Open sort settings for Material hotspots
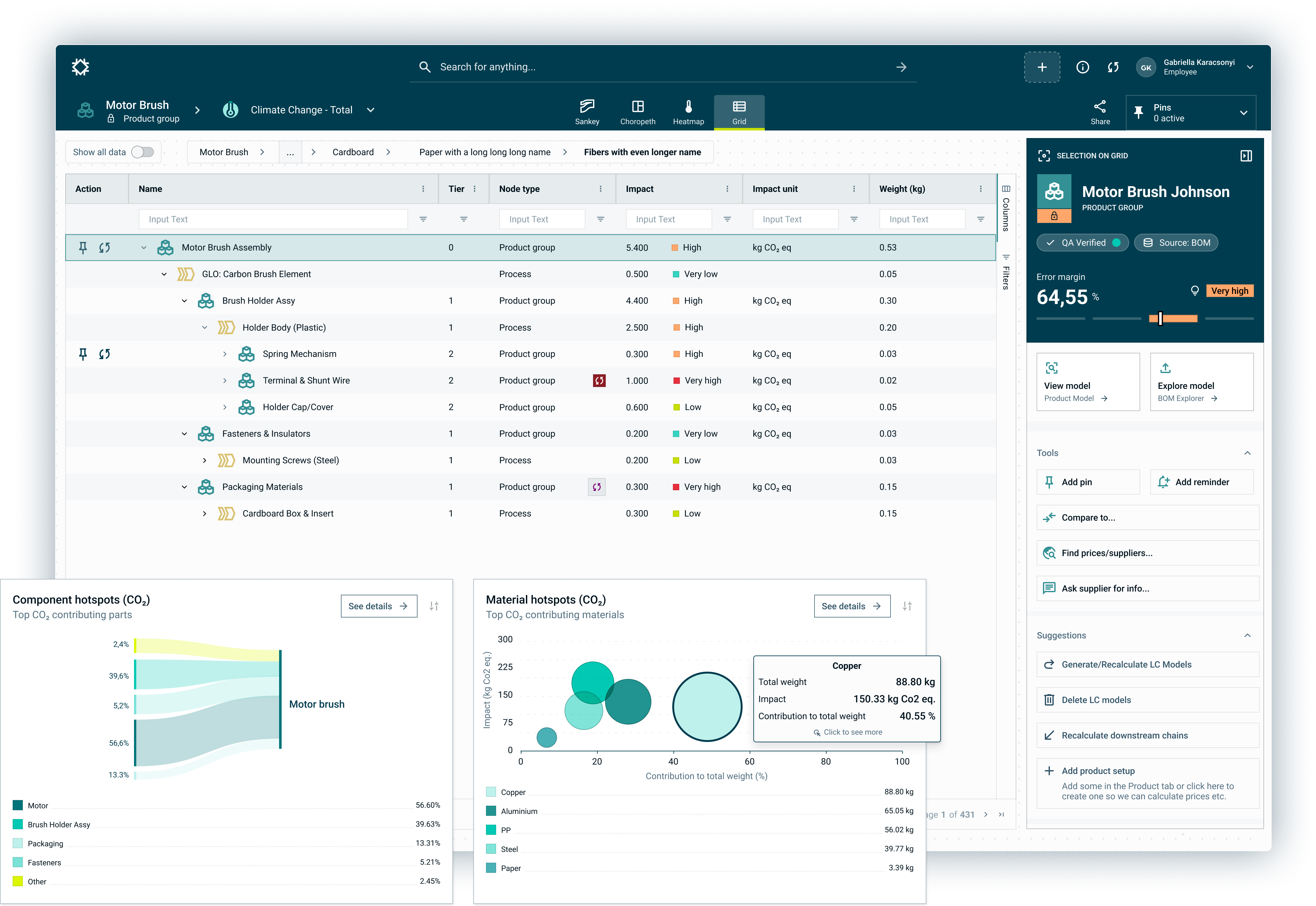The width and height of the screenshot is (1316, 906). pyautogui.click(x=907, y=606)
